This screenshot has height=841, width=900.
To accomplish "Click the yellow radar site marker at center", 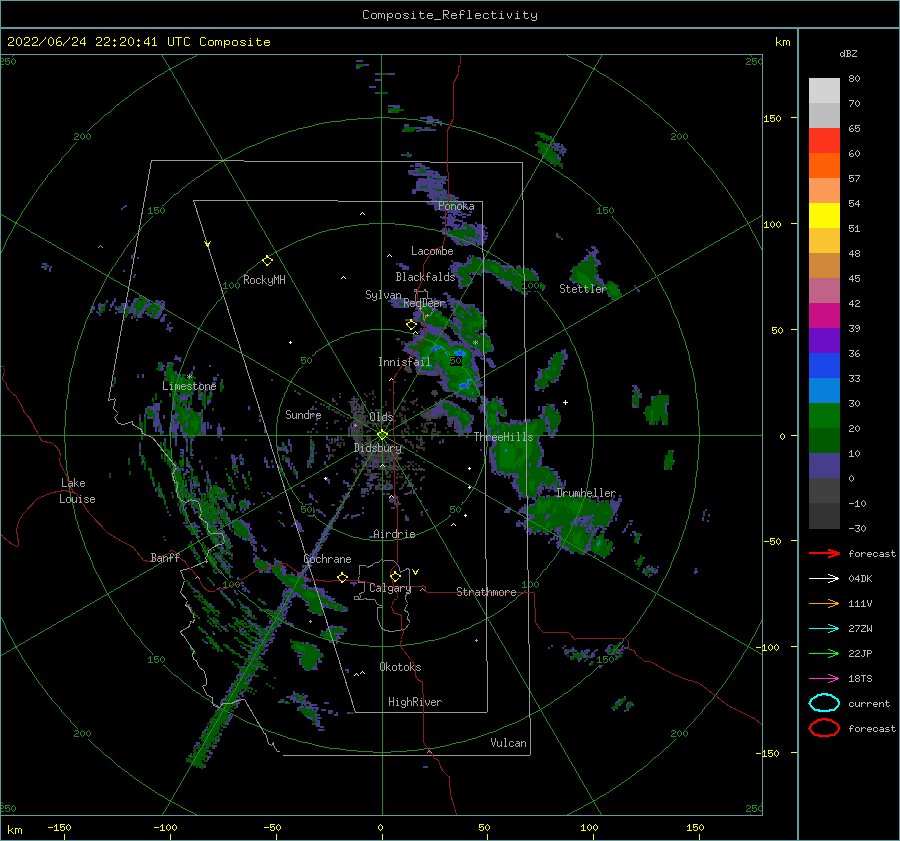I will click(382, 435).
